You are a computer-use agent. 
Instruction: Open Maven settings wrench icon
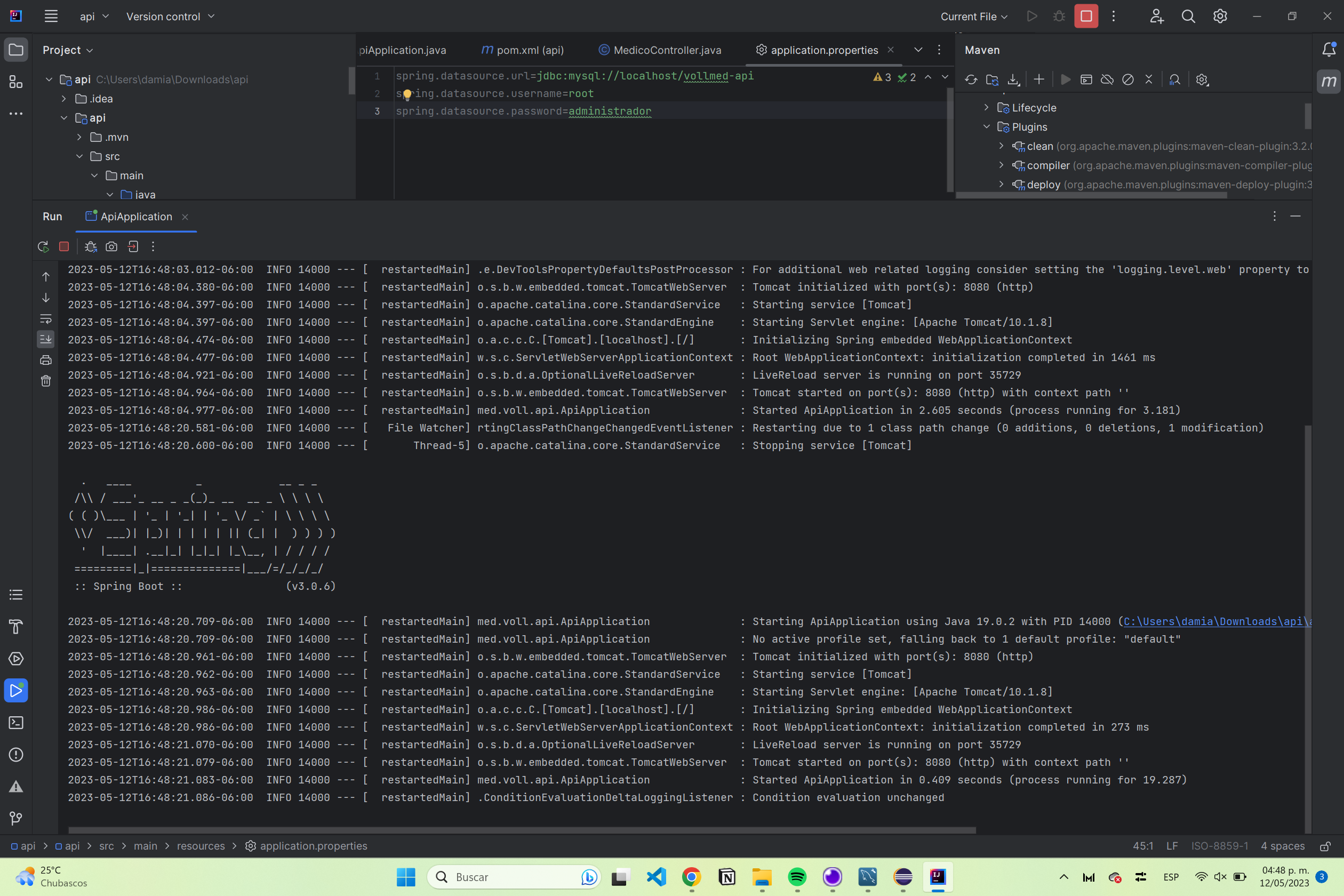[1202, 79]
